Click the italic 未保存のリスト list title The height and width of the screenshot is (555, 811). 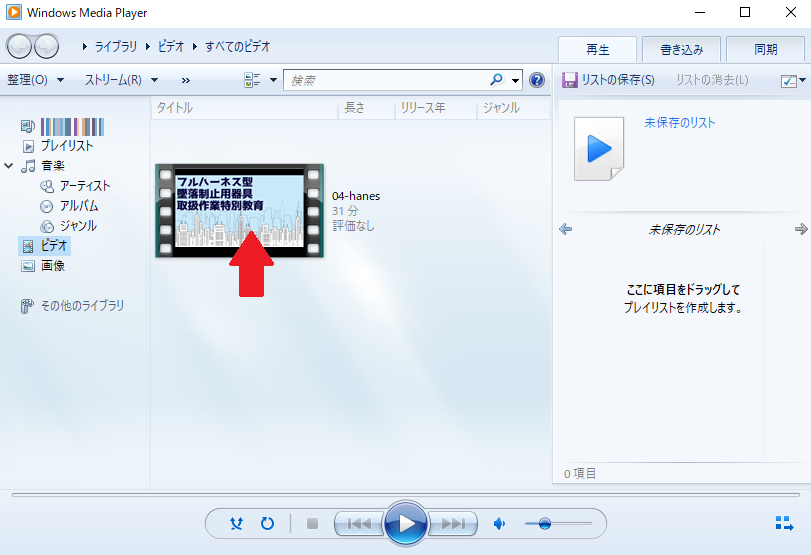pyautogui.click(x=684, y=229)
